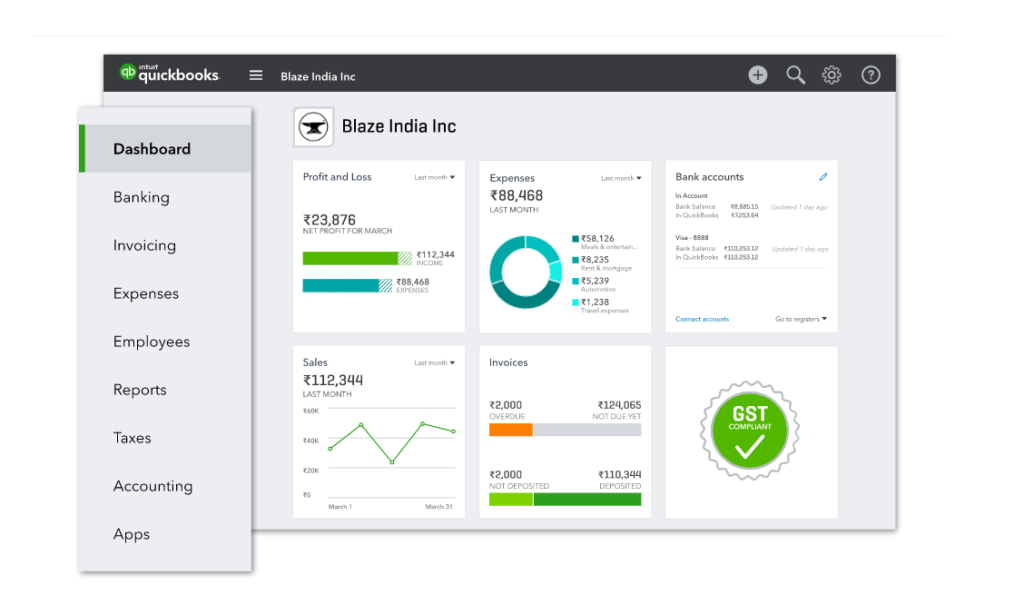Open the Apps sidebar item
This screenshot has height=615, width=1024.
(x=131, y=534)
